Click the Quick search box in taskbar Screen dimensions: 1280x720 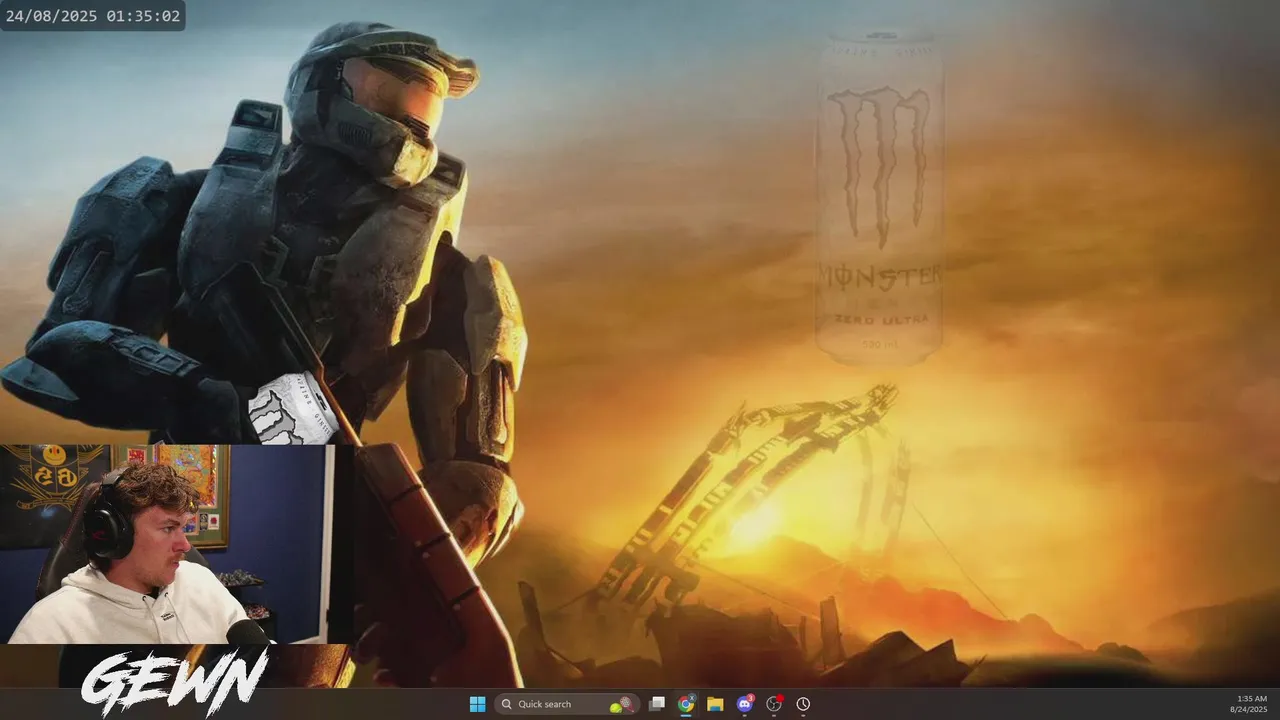click(567, 704)
